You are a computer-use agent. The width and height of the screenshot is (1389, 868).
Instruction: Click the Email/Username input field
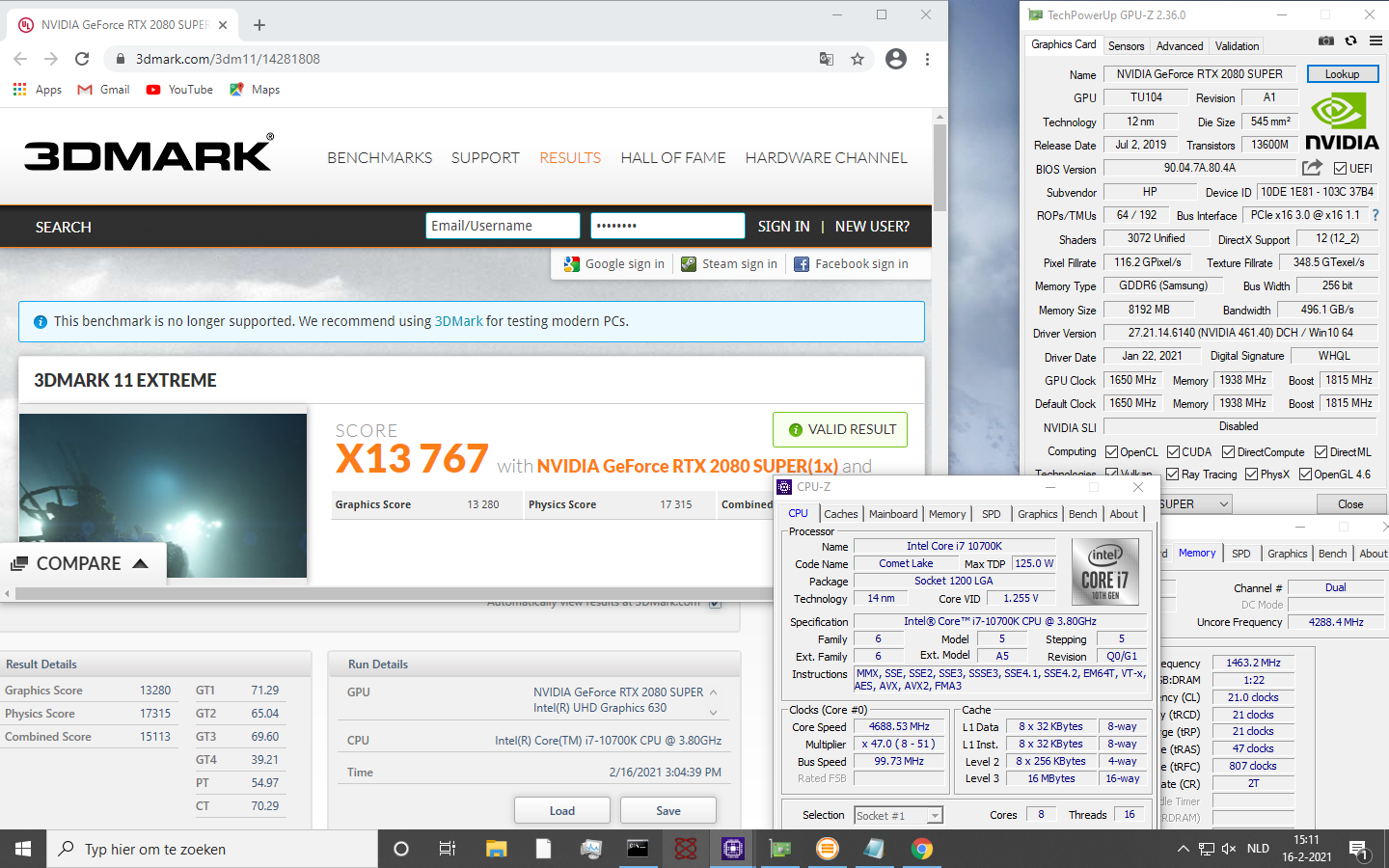503,226
